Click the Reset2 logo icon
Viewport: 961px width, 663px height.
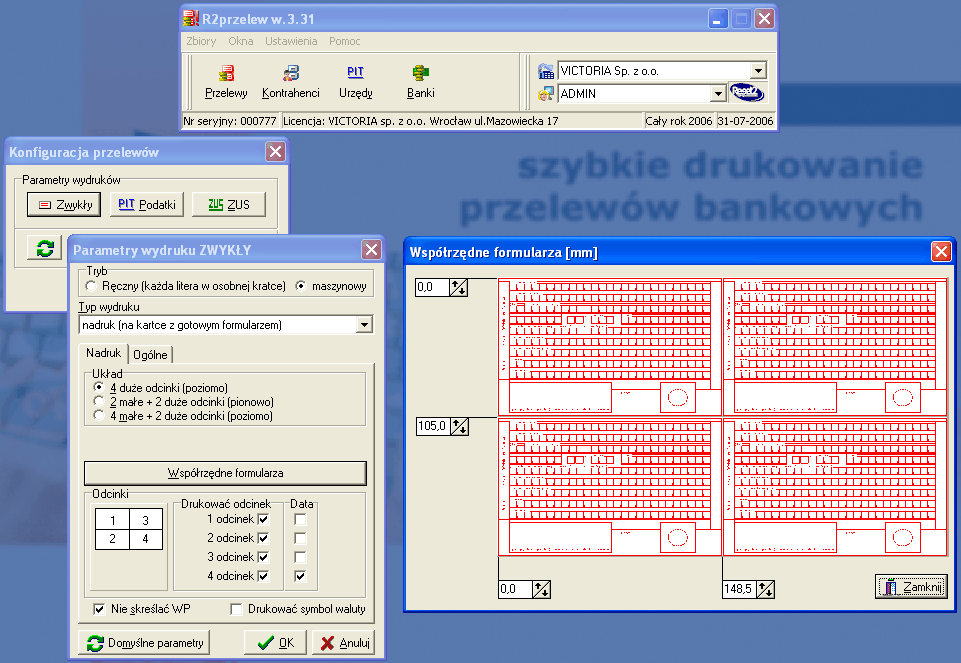tap(746, 93)
